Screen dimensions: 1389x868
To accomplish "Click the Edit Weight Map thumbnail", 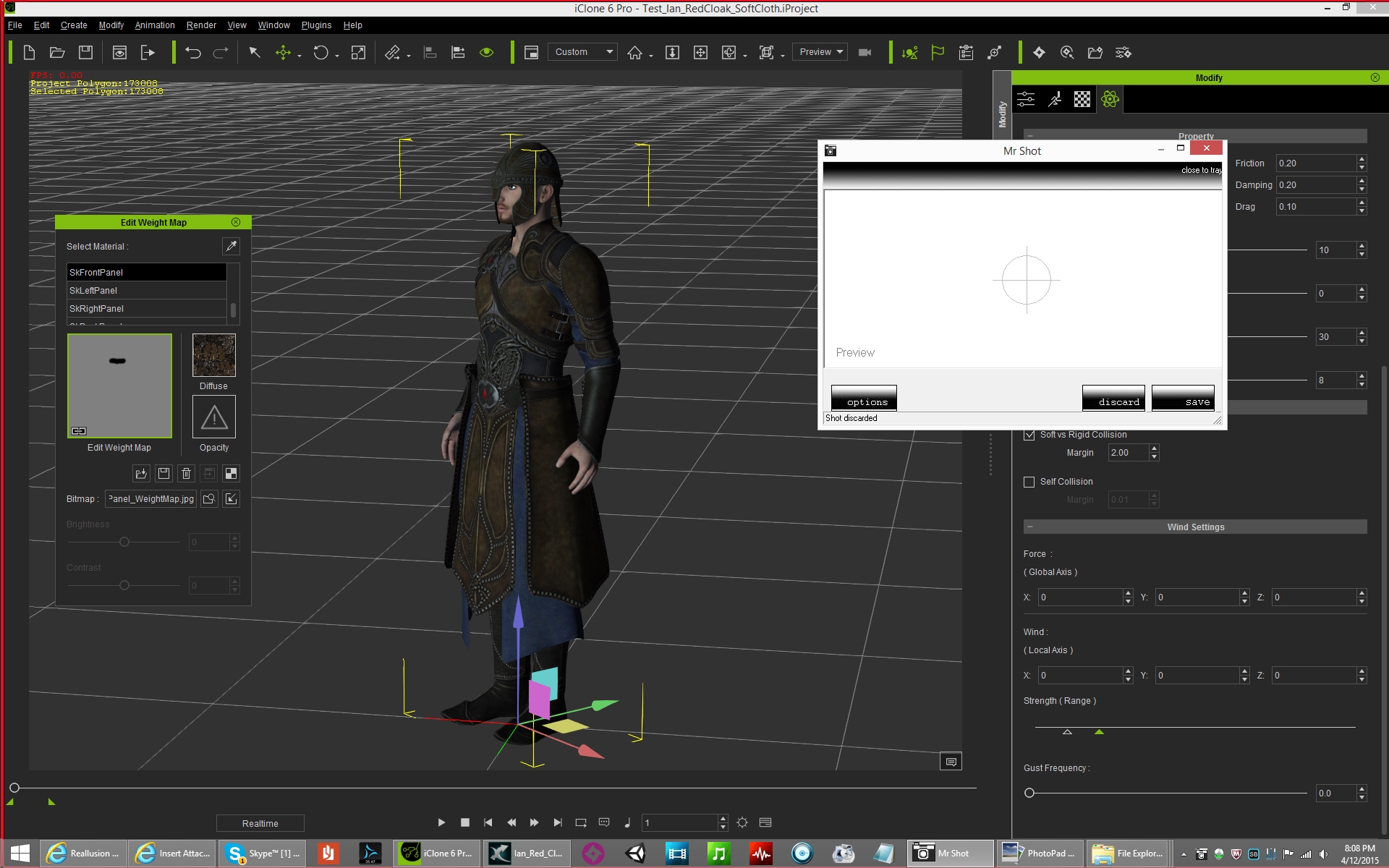I will 120,386.
